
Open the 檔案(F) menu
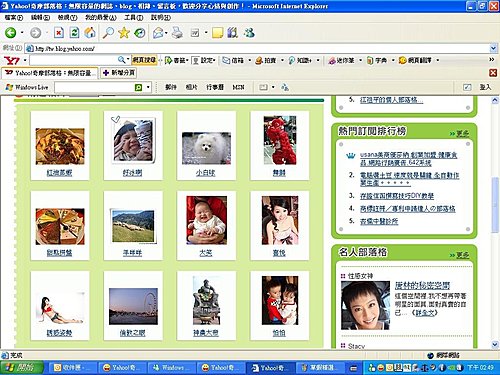14,17
